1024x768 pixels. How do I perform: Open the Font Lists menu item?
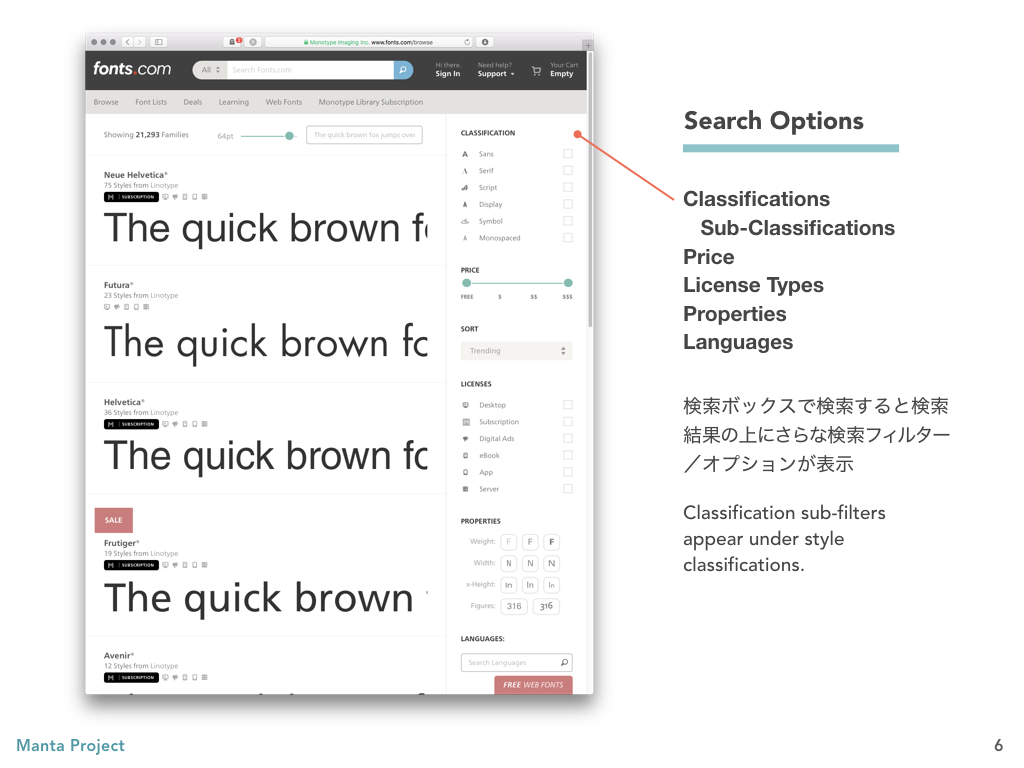tap(151, 102)
